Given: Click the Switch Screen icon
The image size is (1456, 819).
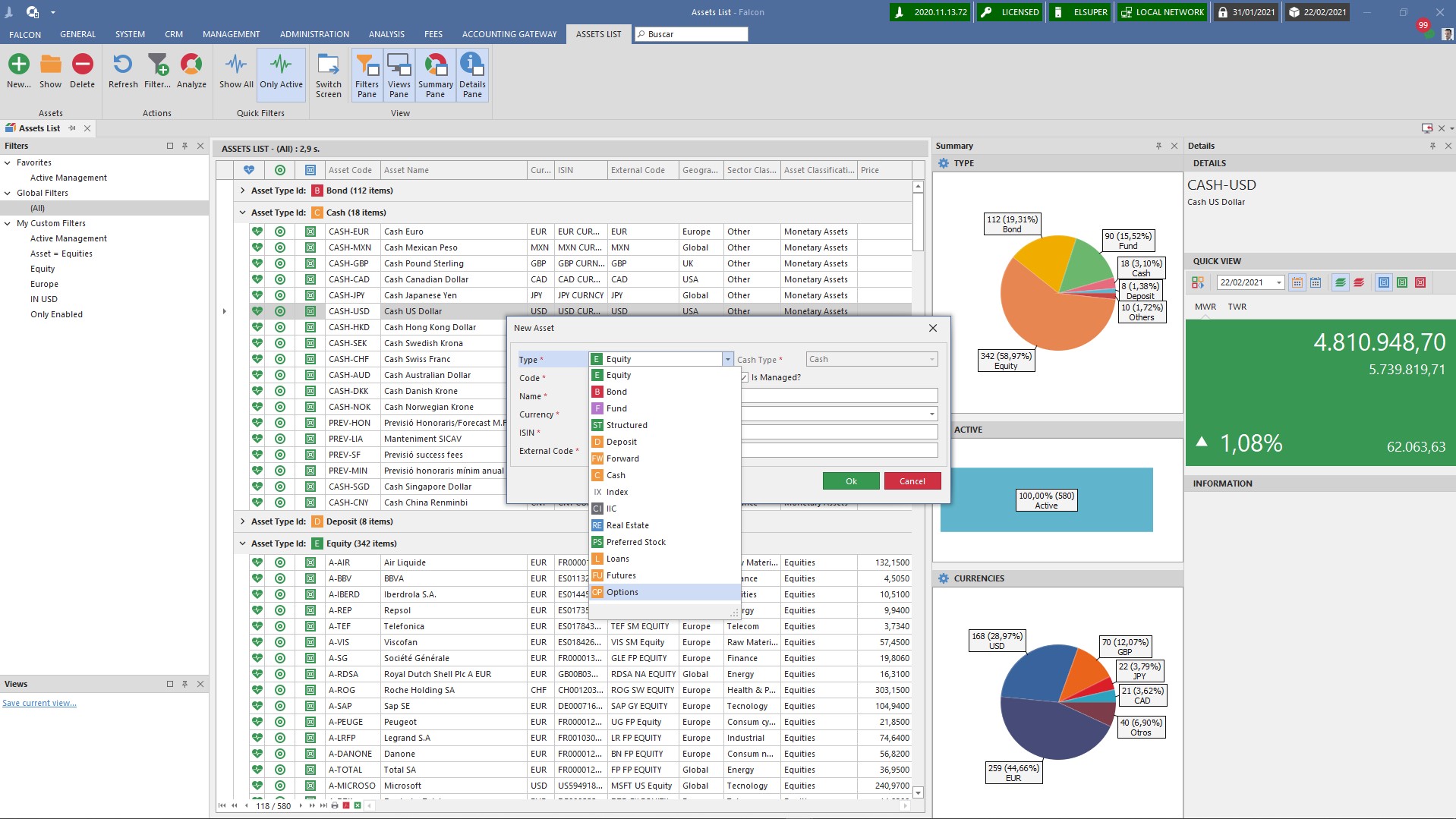Looking at the screenshot, I should point(328,65).
